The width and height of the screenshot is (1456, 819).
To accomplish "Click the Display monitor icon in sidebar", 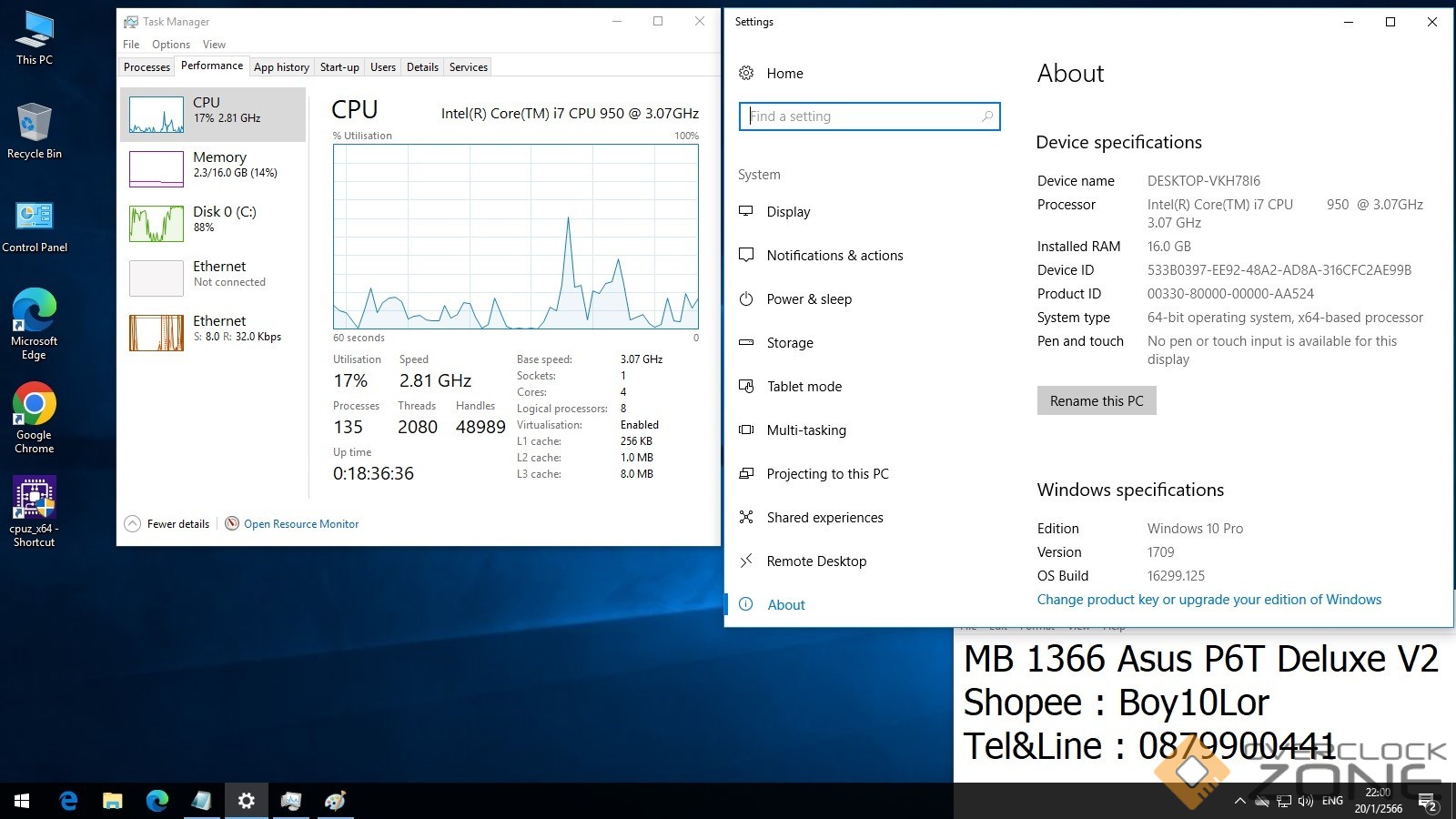I will pos(746,211).
